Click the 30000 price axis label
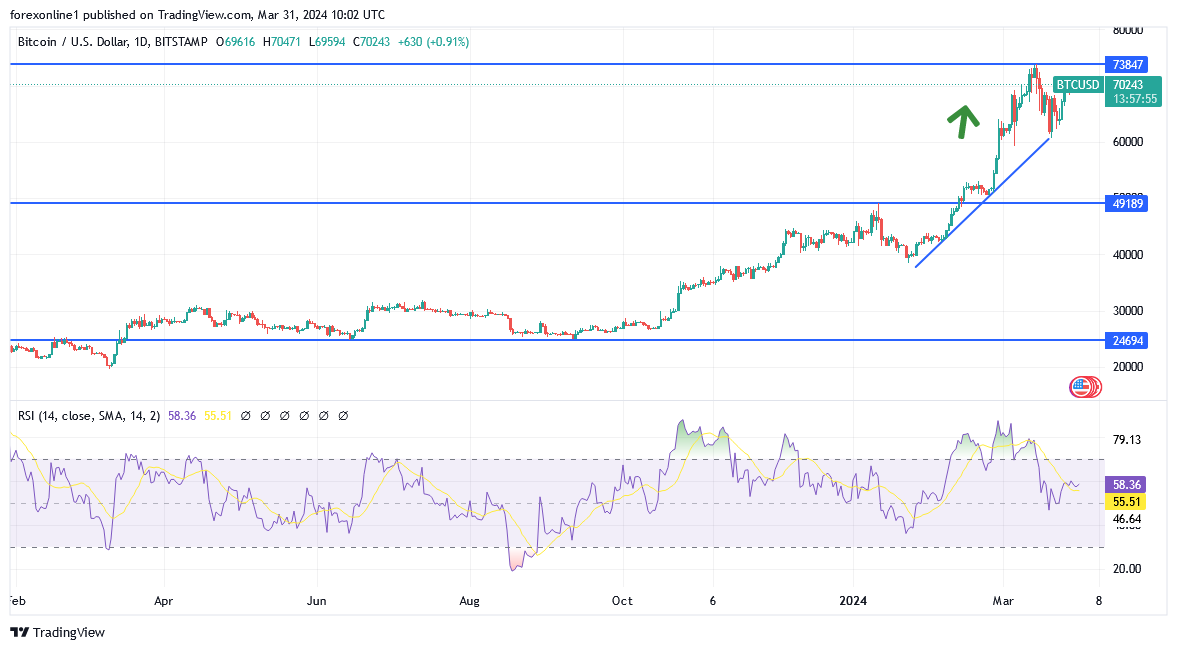1177x650 pixels. click(1127, 311)
